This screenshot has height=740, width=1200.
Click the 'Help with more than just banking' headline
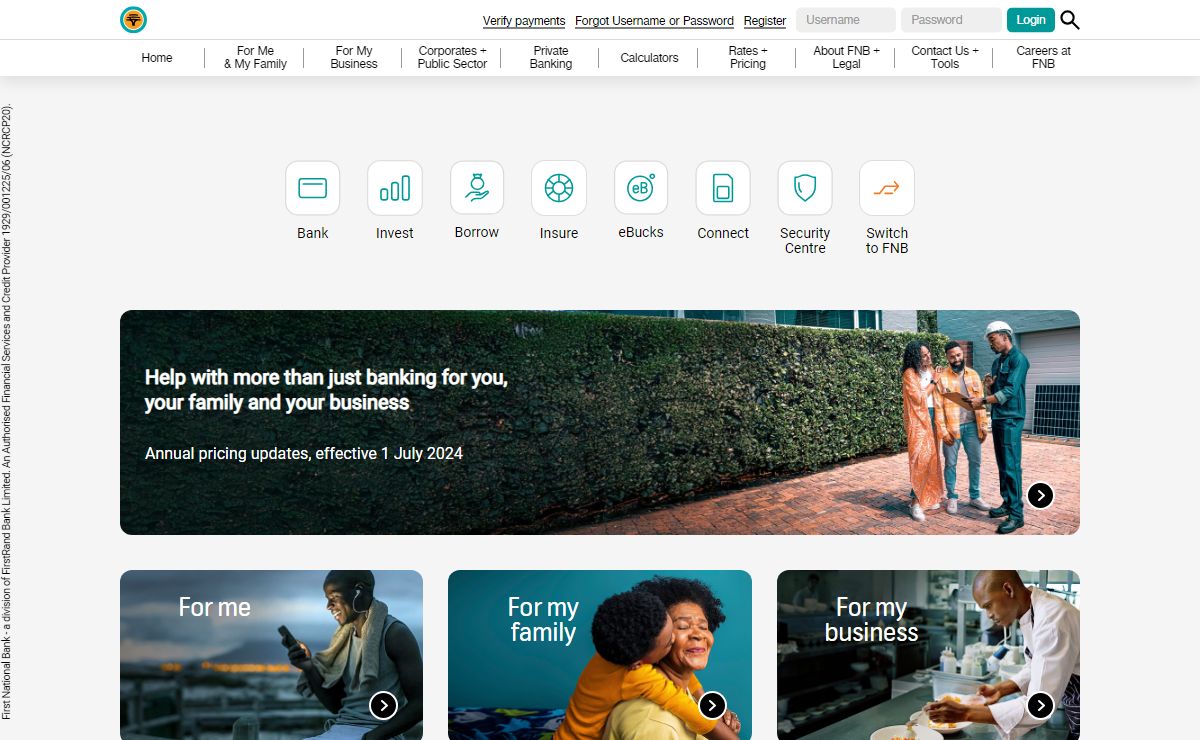(x=326, y=390)
